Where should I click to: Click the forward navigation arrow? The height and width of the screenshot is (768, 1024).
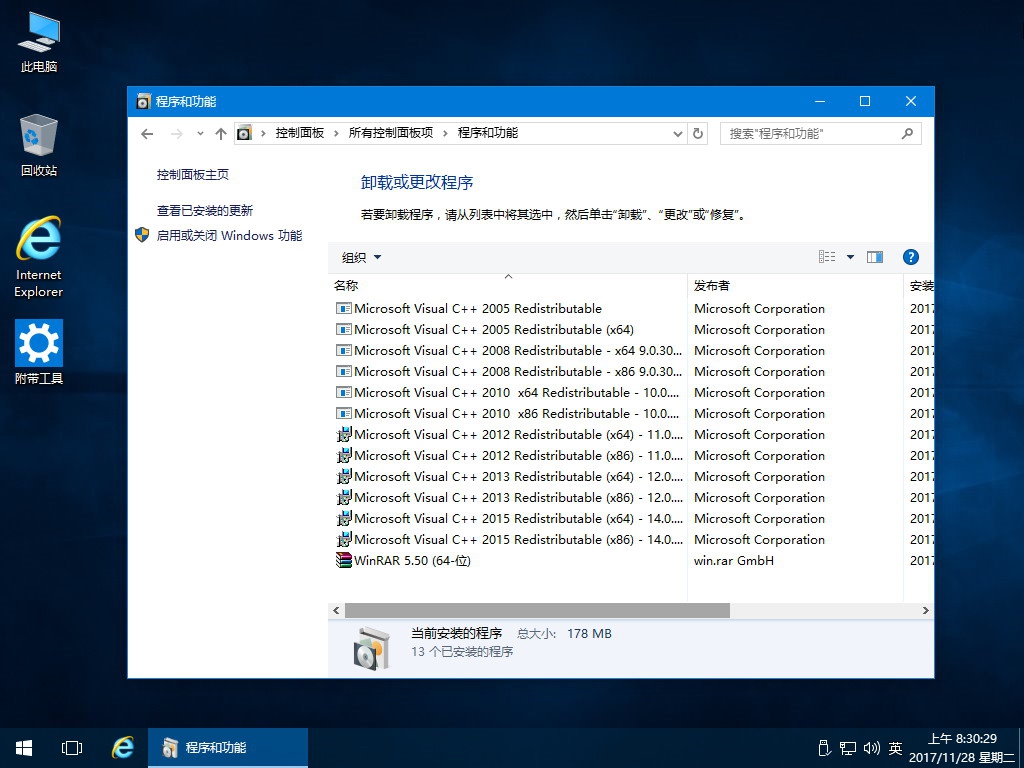176,133
